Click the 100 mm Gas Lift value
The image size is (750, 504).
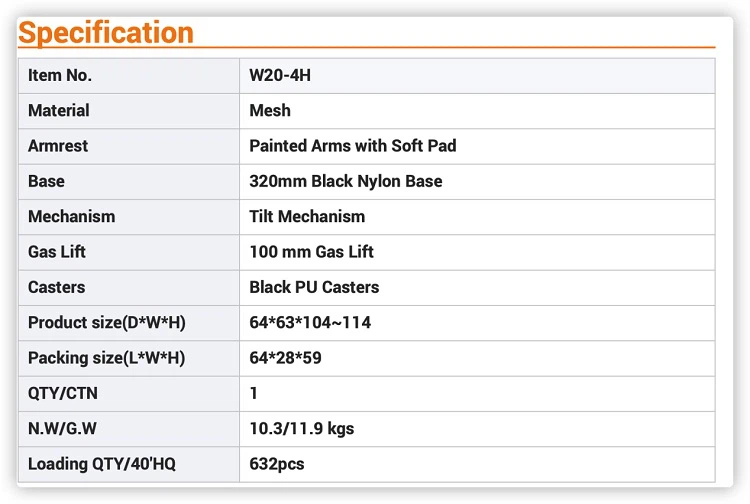click(311, 252)
